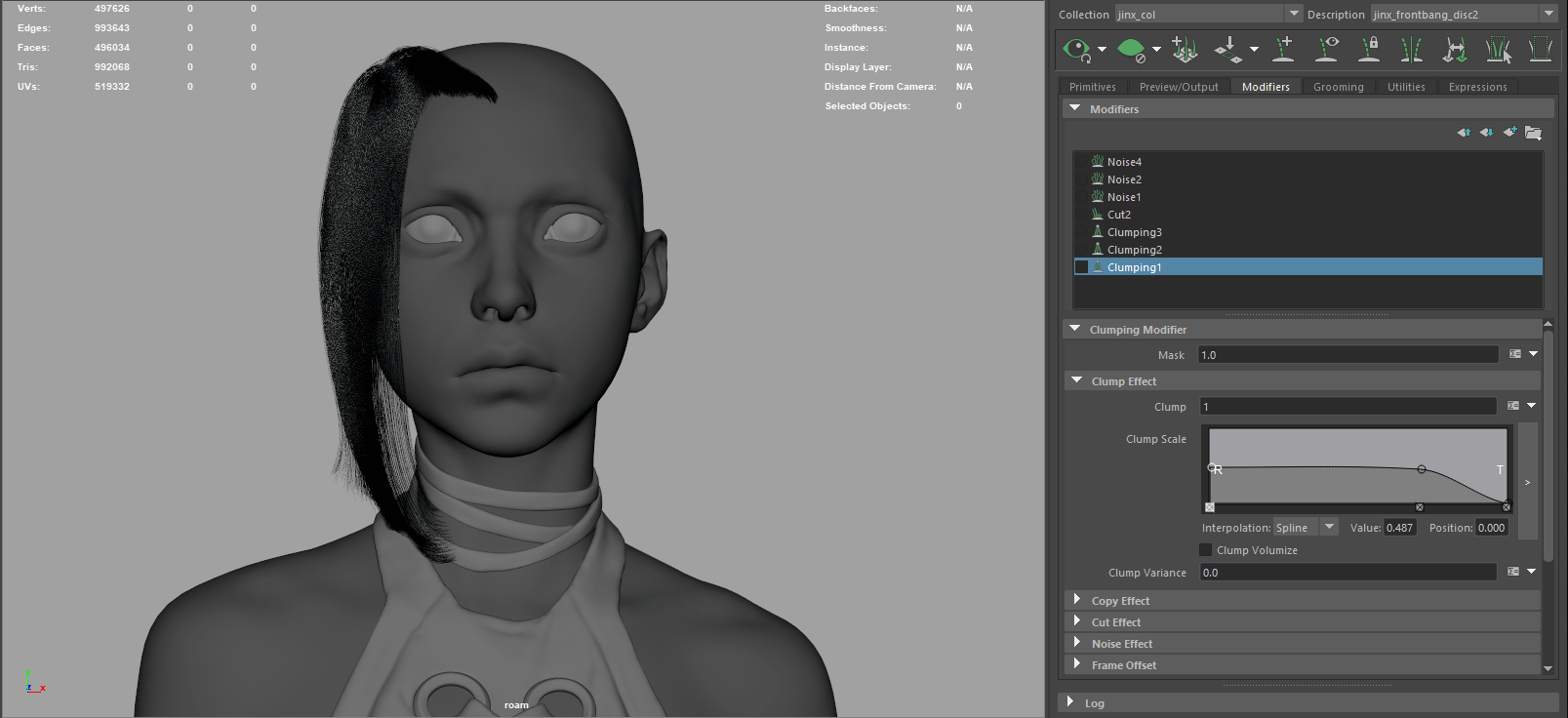This screenshot has width=1568, height=718.
Task: Click the flip guides arrows icon
Action: coord(1455,49)
